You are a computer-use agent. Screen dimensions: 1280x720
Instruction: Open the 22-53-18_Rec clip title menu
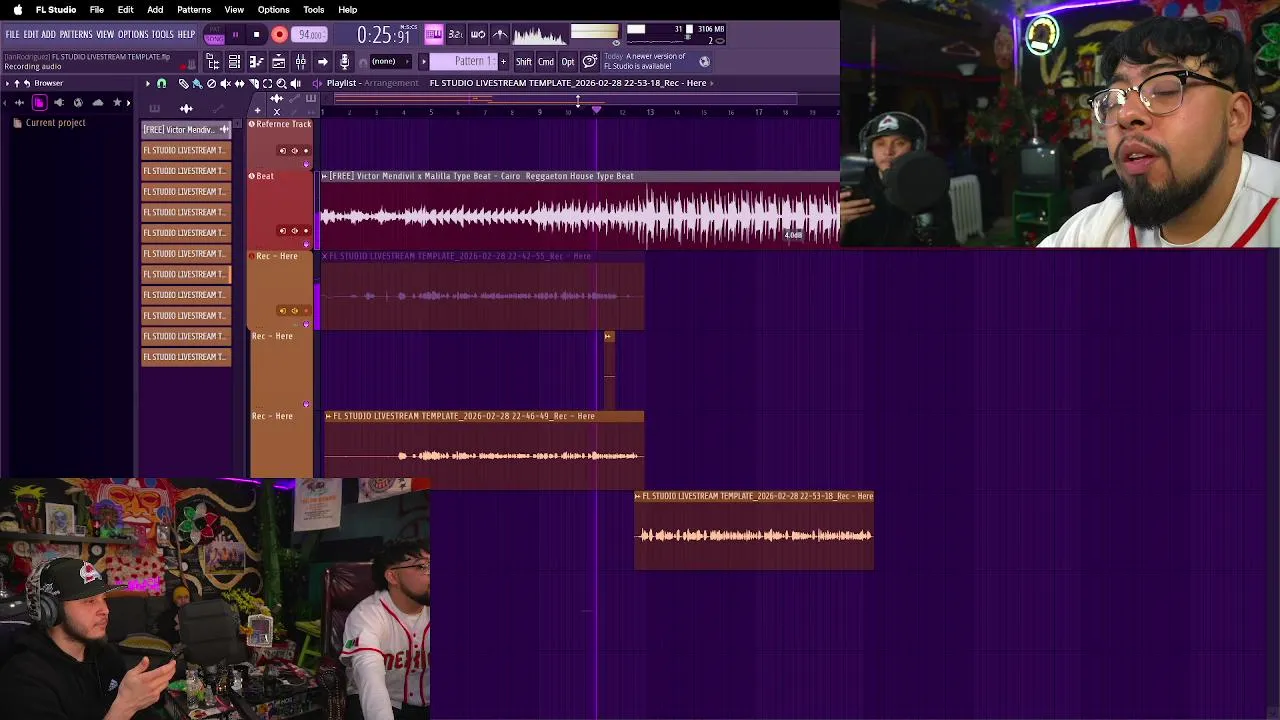[638, 496]
